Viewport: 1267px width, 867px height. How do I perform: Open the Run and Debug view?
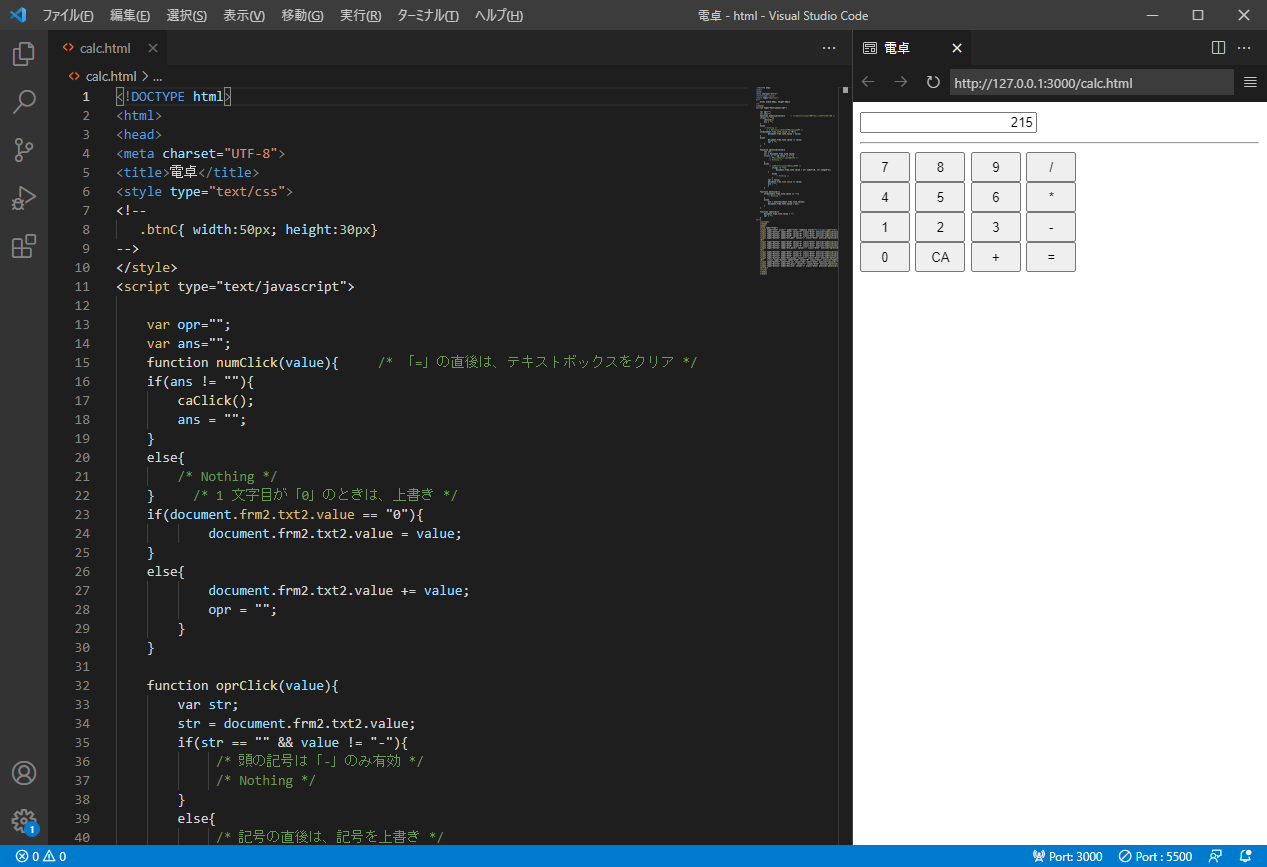[x=23, y=198]
